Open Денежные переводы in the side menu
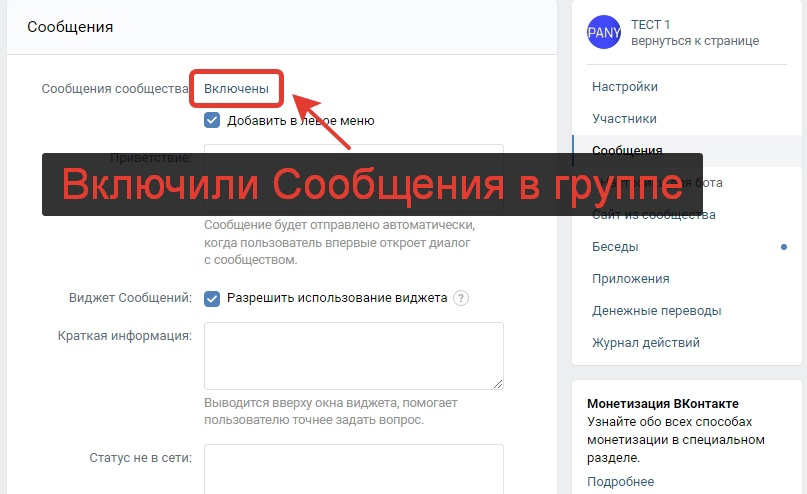 (x=656, y=311)
